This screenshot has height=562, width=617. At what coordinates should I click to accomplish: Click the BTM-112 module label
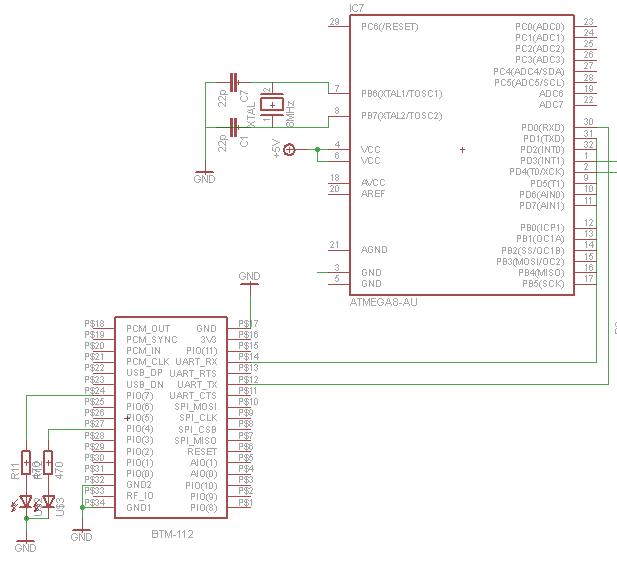[172, 534]
